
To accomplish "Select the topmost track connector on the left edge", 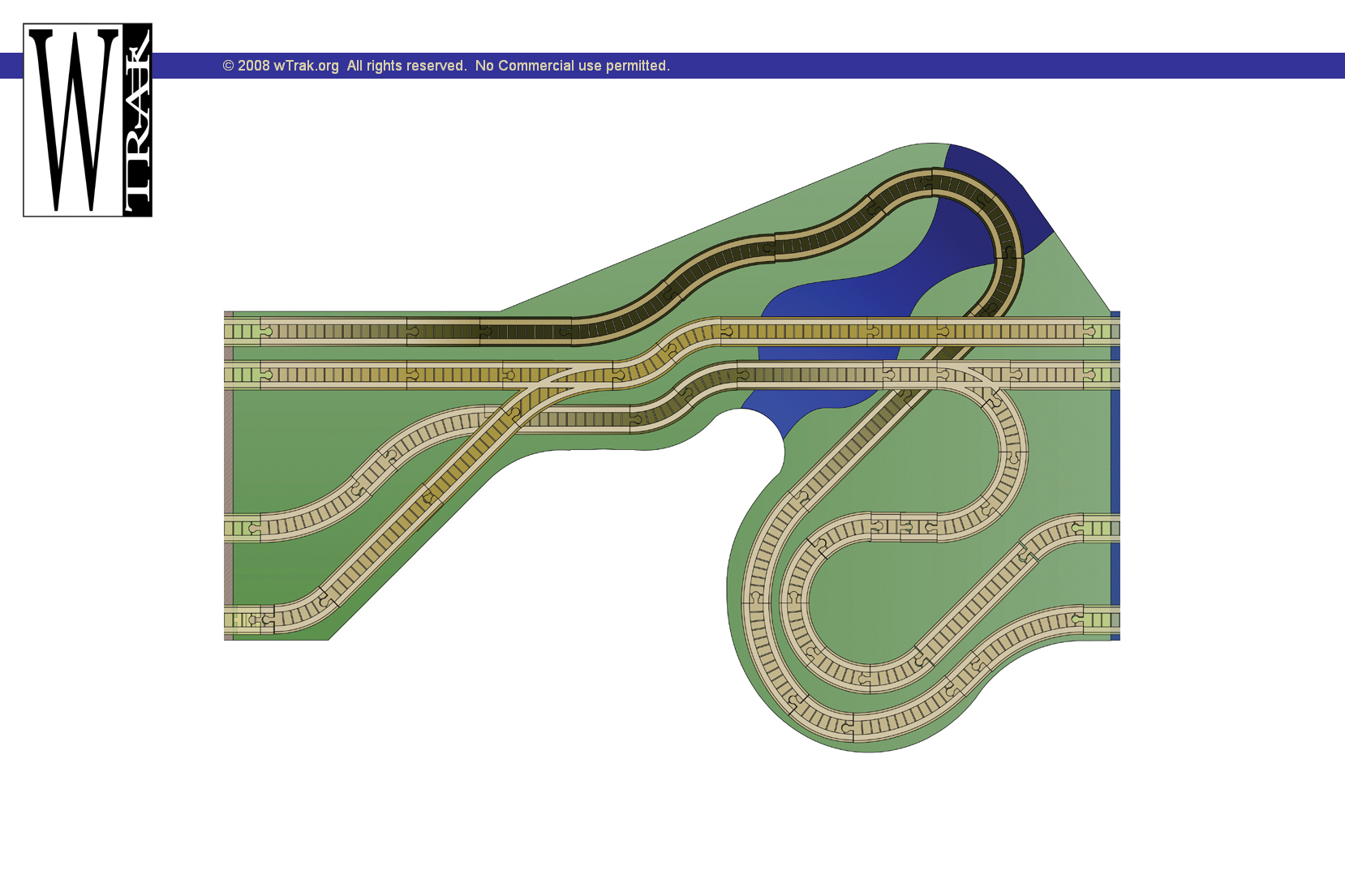I will tap(242, 331).
